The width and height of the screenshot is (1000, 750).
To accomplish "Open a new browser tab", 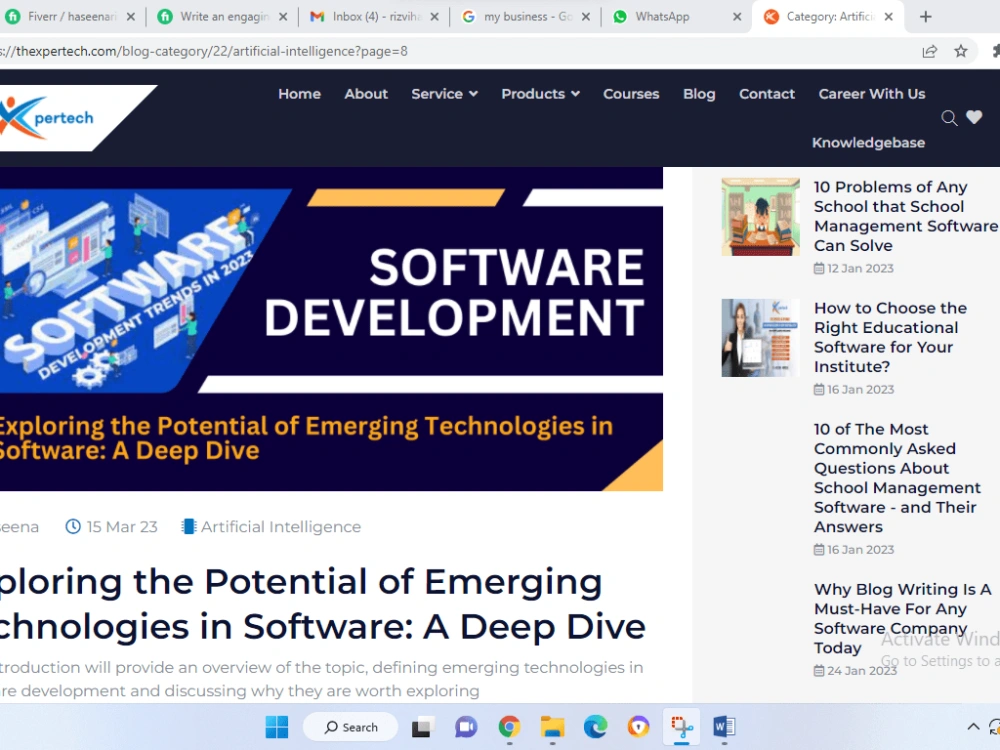I will coord(925,17).
